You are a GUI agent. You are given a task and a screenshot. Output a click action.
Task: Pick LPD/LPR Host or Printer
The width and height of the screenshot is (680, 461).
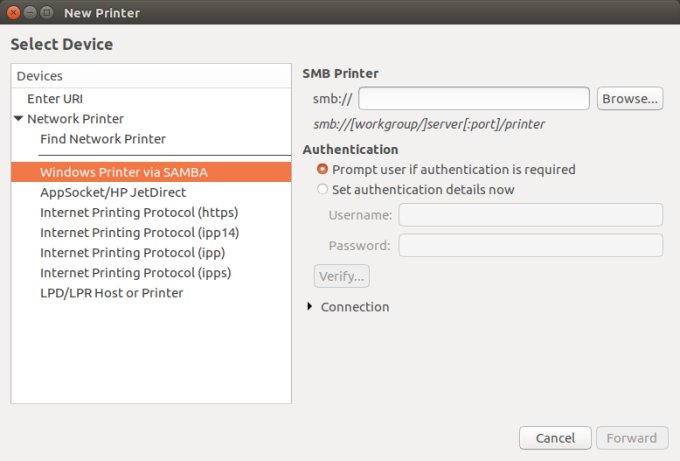[111, 293]
